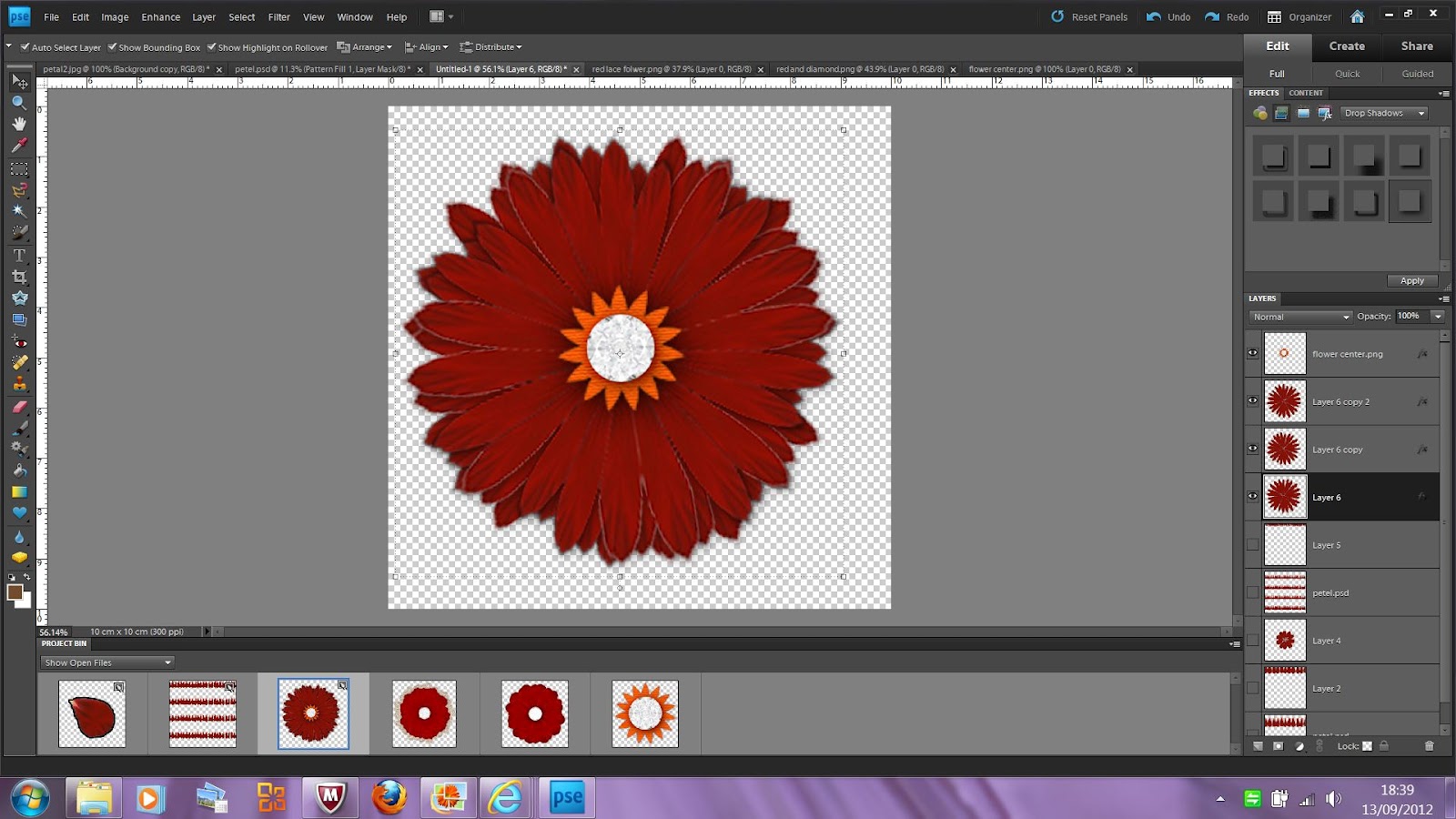This screenshot has width=1456, height=819.
Task: Pick the Hand tool
Action: (18, 125)
